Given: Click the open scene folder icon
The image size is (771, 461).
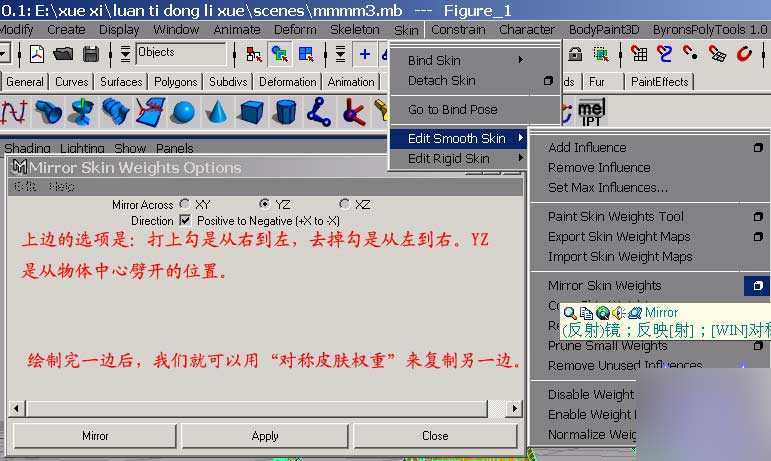Looking at the screenshot, I should point(63,54).
